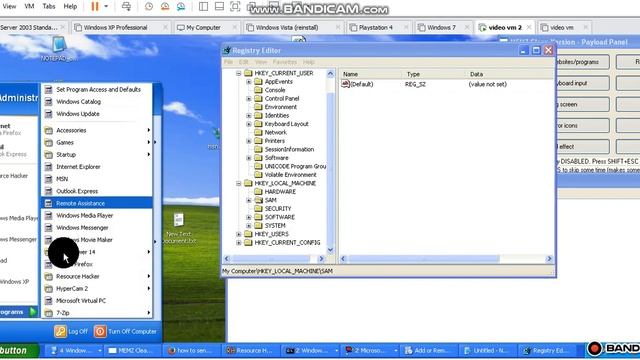Click the thumbnail bar layout icon
640x360 pixels.
pos(219,6)
